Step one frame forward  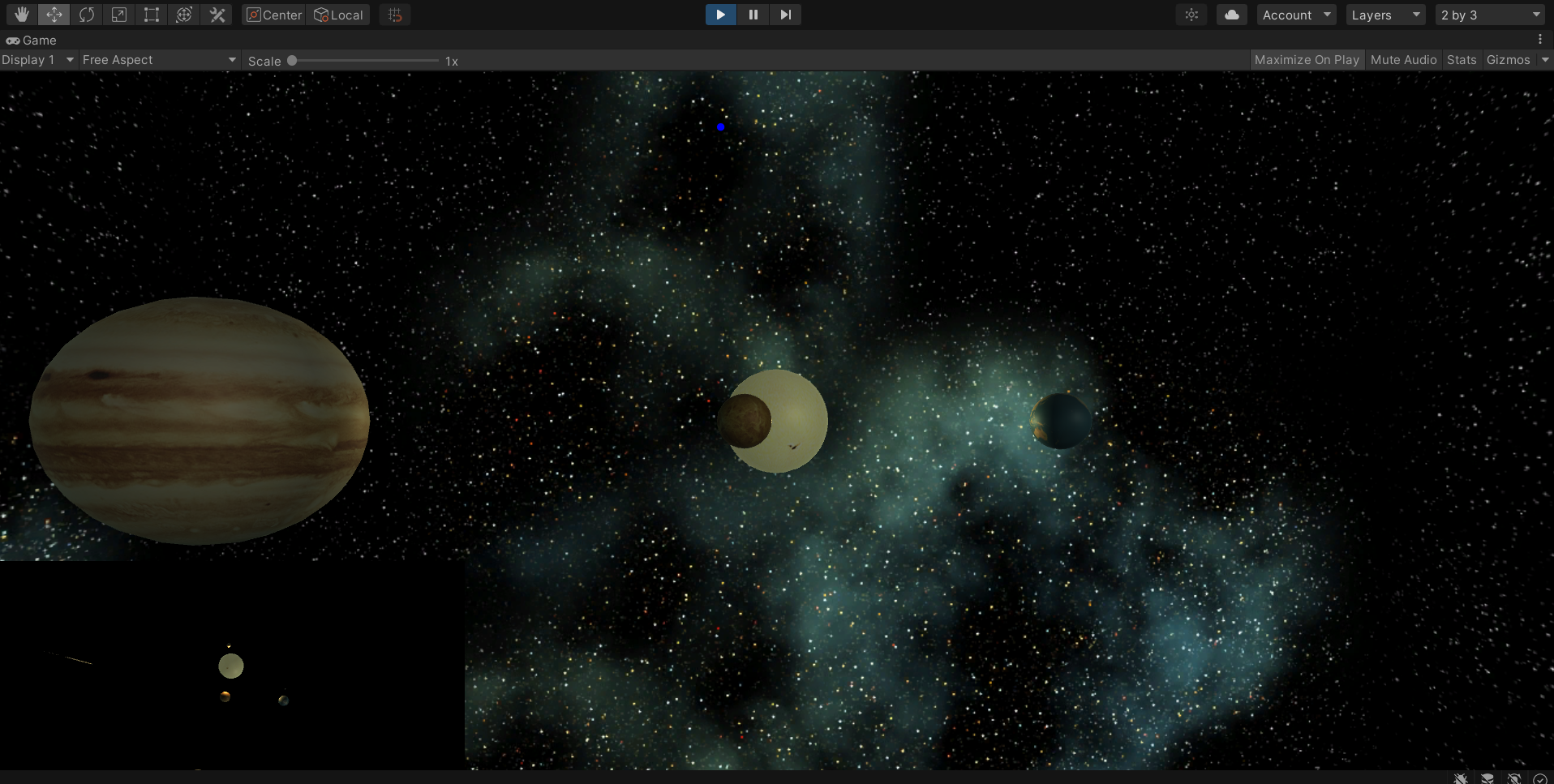coord(785,15)
